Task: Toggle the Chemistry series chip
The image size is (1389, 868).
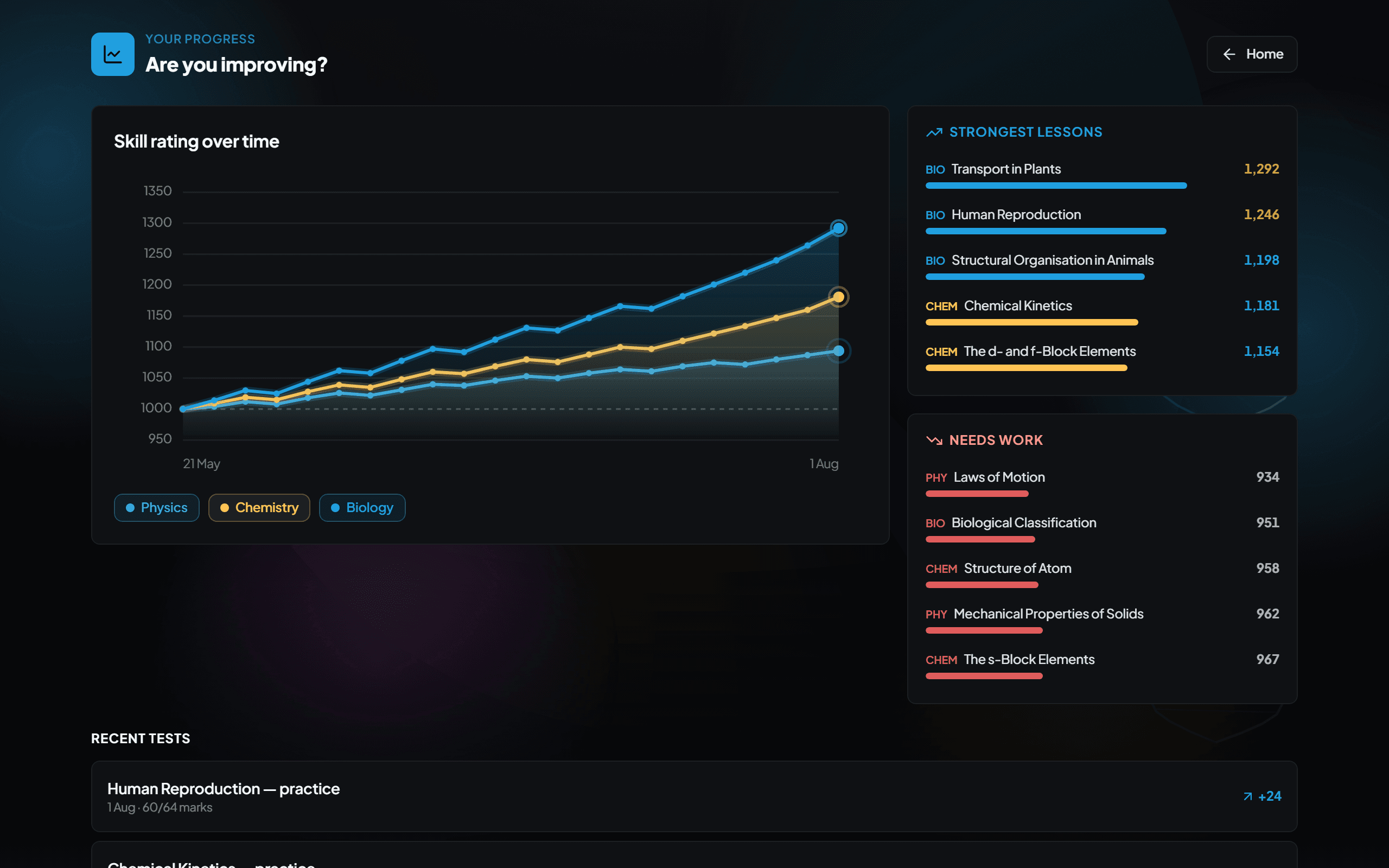Action: 259,507
